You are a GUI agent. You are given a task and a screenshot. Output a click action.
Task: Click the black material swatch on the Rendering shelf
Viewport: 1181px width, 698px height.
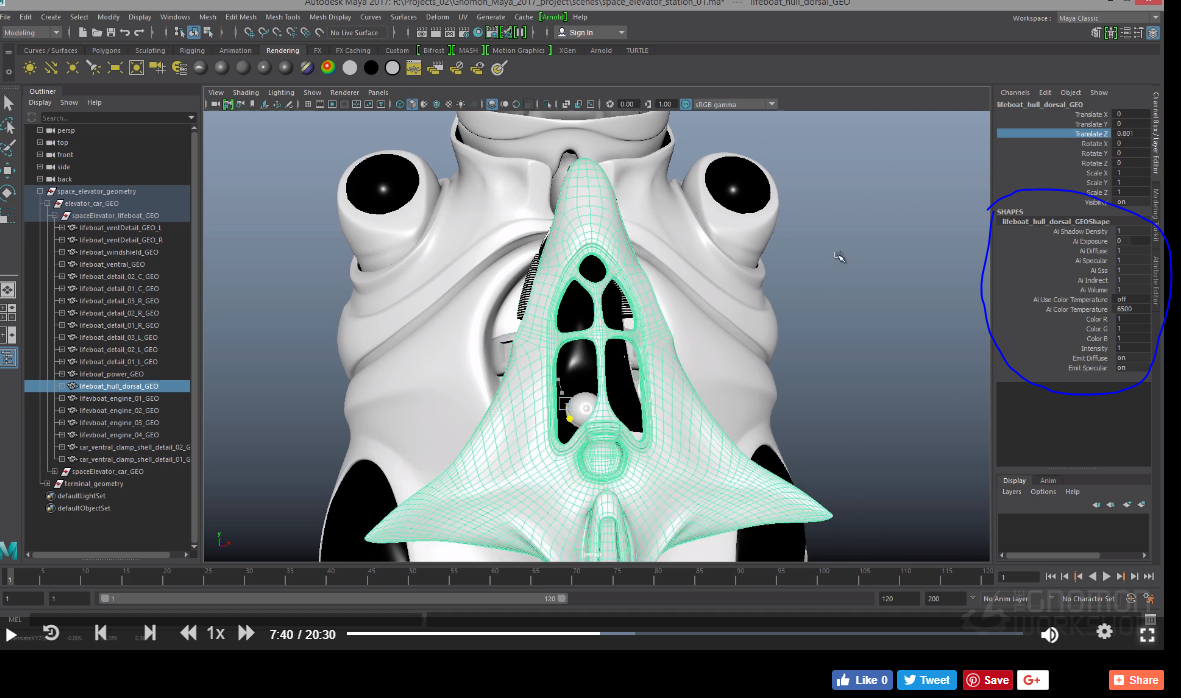point(369,67)
